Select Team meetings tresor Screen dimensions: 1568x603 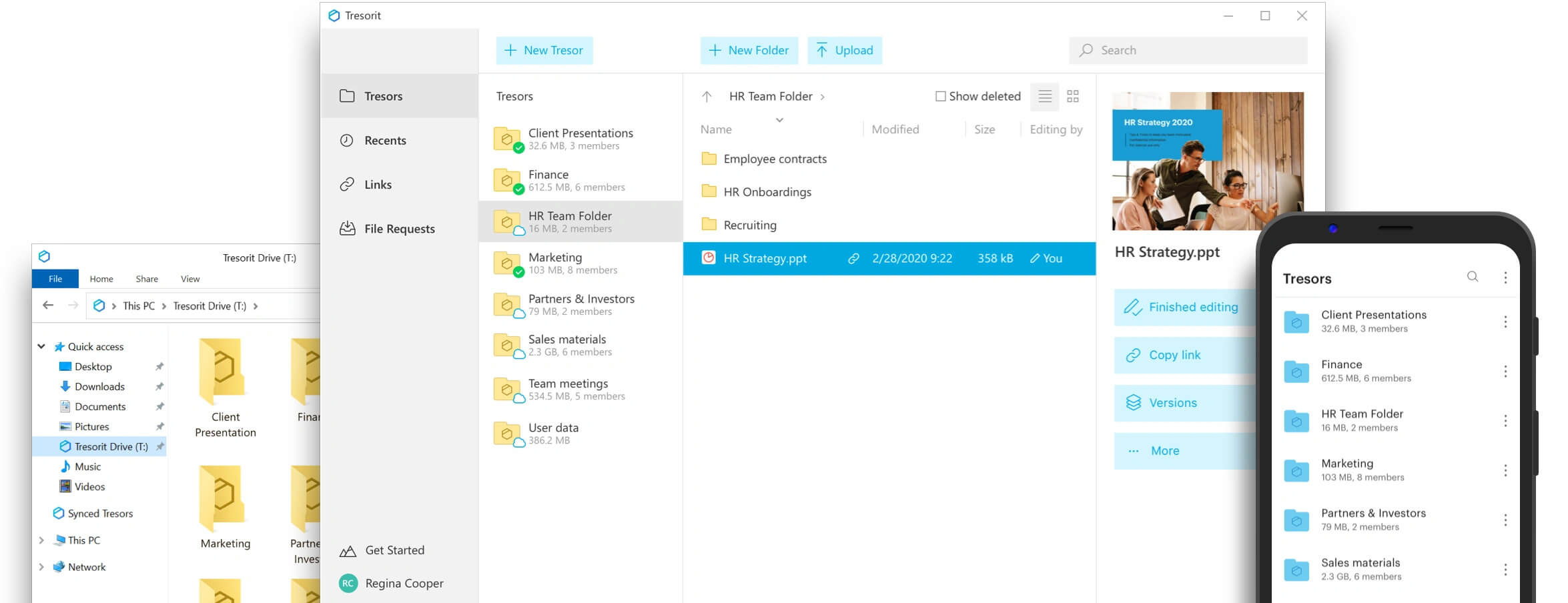[x=580, y=390]
